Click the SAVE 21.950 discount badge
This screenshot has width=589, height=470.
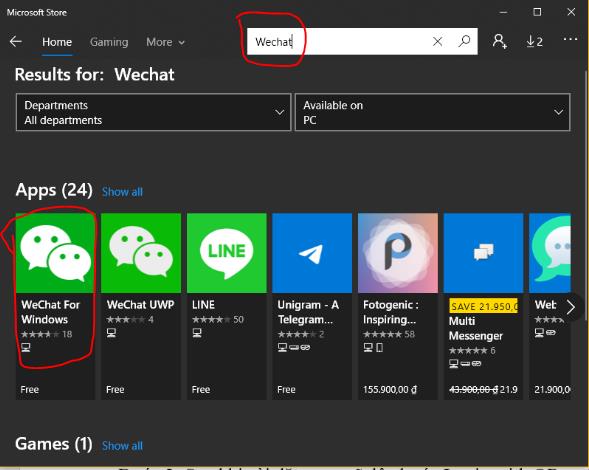coord(483,306)
